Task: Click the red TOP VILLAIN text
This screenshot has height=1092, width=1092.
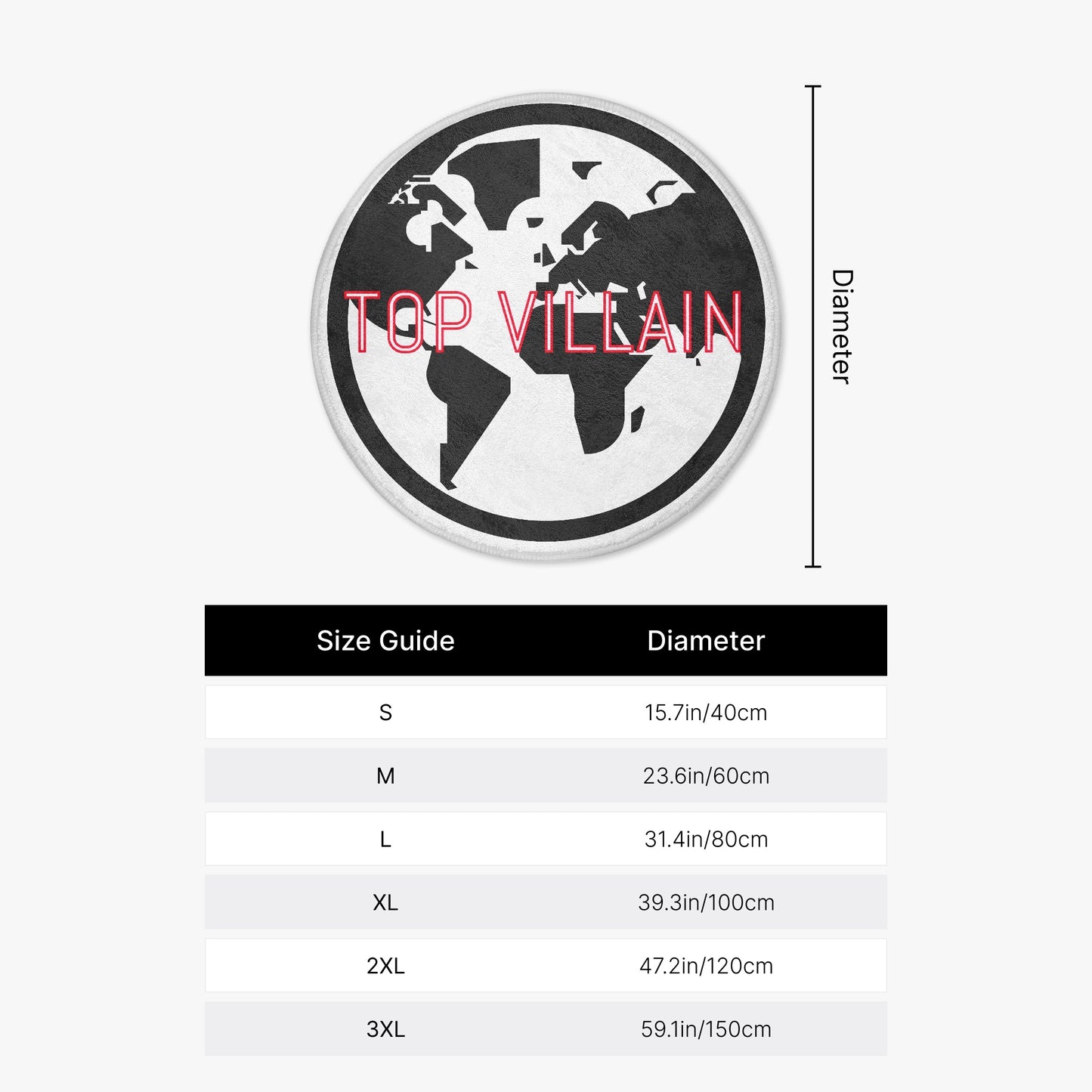Action: [544, 323]
